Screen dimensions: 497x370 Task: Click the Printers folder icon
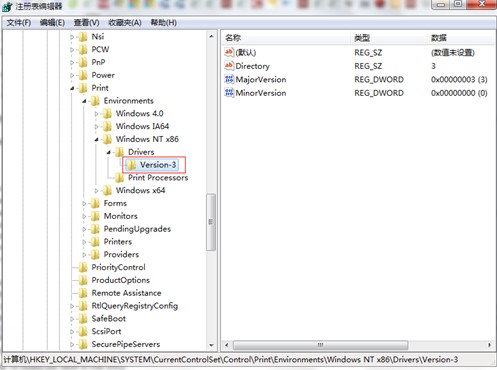coord(95,242)
